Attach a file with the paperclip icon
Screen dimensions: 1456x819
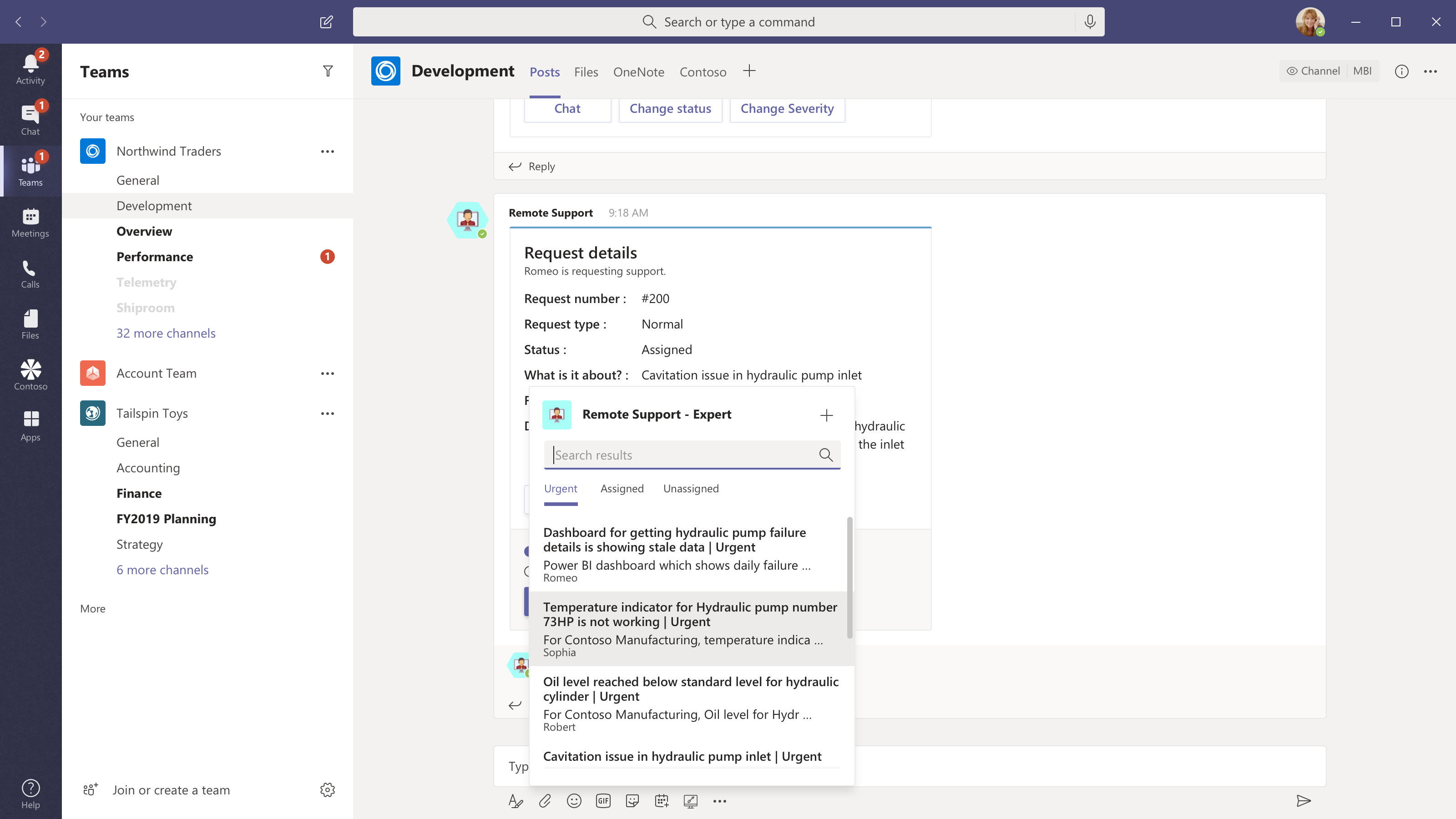point(544,800)
